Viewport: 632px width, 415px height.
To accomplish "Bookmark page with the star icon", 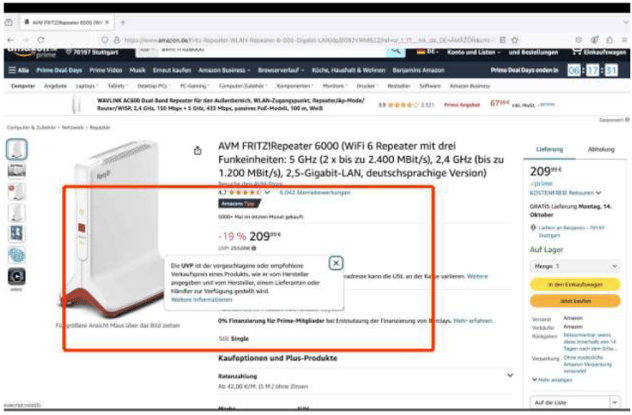I will [515, 40].
